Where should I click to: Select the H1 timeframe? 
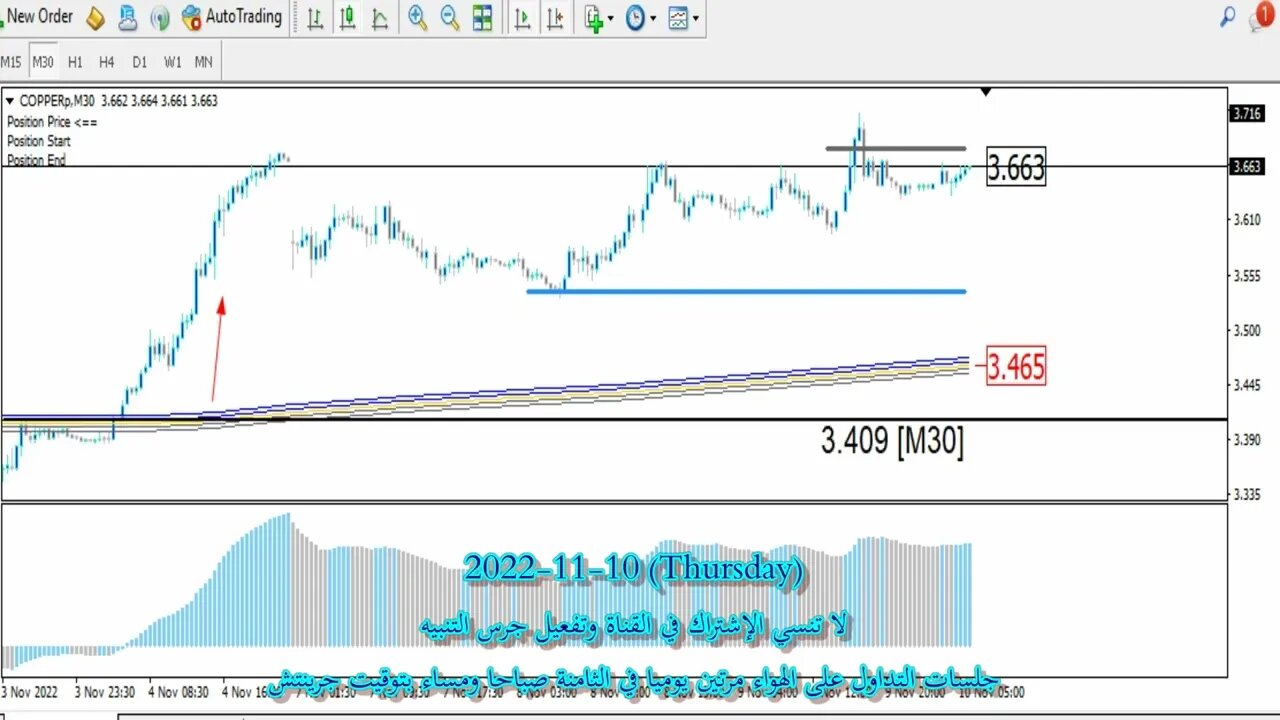75,62
